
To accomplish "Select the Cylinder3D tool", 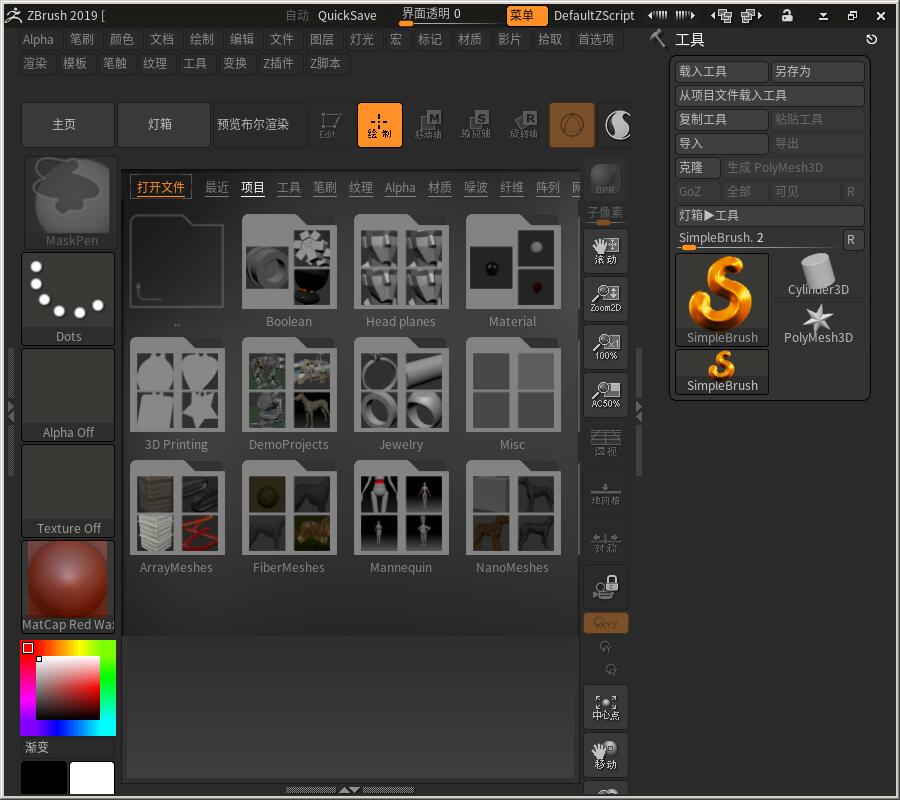I will (818, 275).
